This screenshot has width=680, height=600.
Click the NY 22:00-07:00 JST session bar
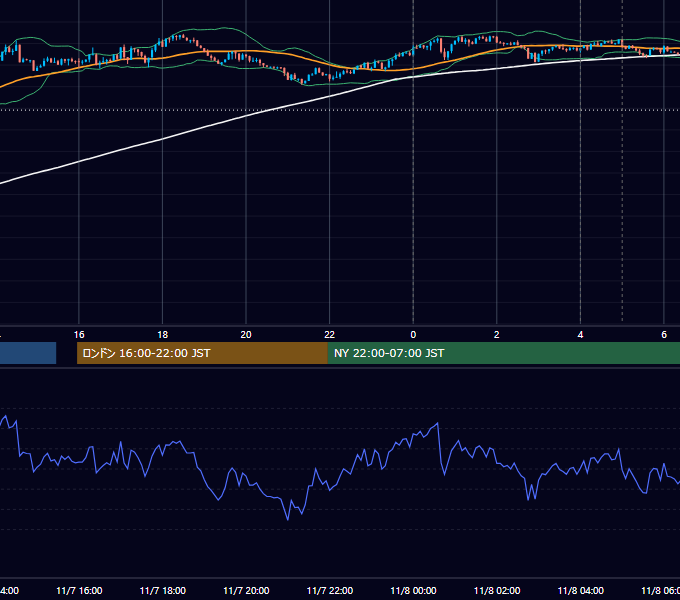(x=503, y=353)
